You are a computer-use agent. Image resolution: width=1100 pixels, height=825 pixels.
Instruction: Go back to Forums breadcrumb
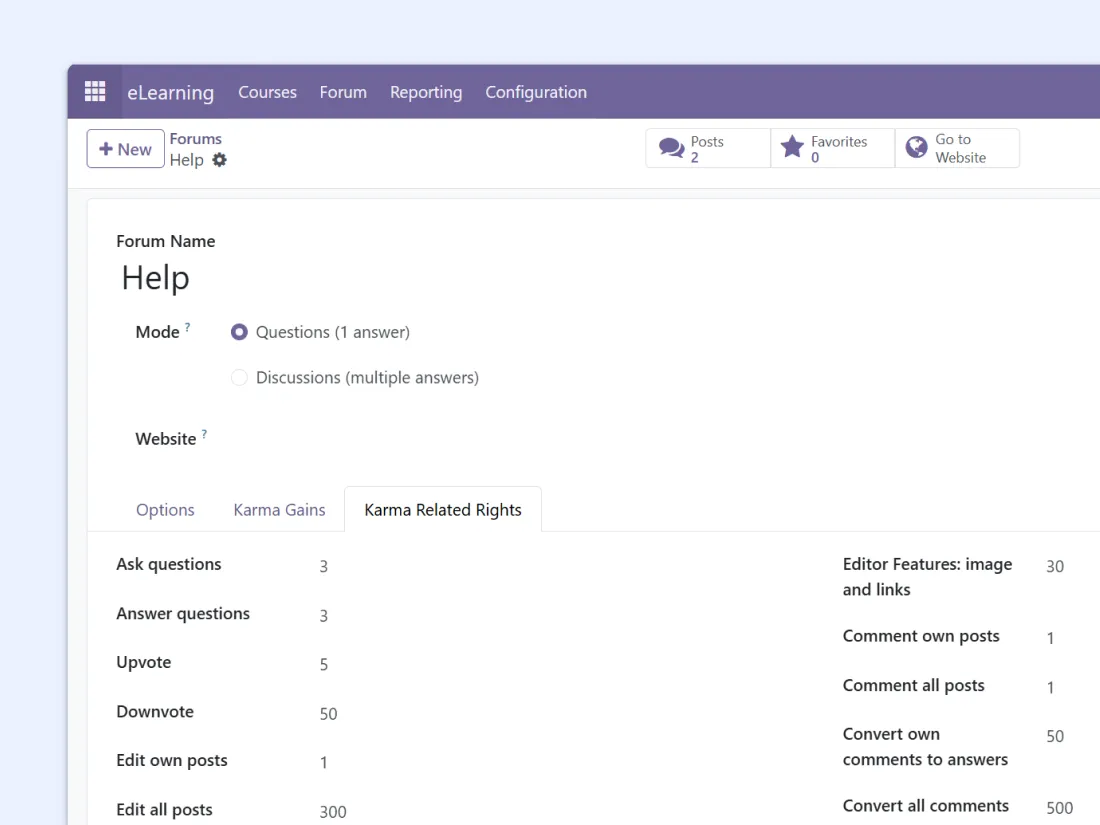[195, 139]
